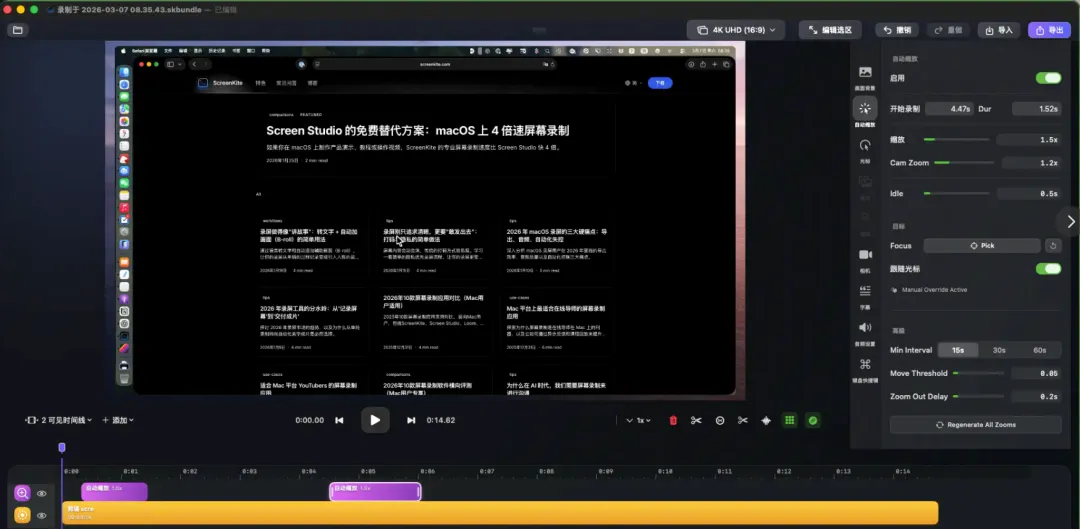1080x529 pixels.
Task: Click the Focus Pick button
Action: [x=982, y=245]
